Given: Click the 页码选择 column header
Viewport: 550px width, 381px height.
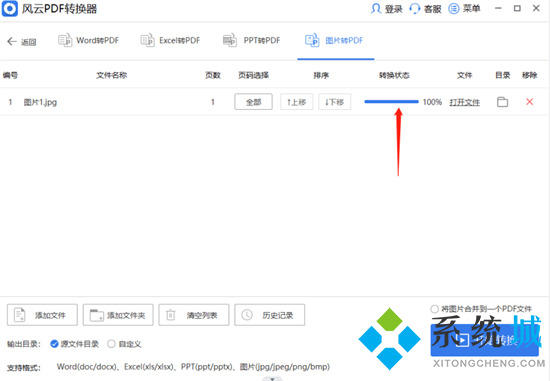Looking at the screenshot, I should pyautogui.click(x=253, y=75).
